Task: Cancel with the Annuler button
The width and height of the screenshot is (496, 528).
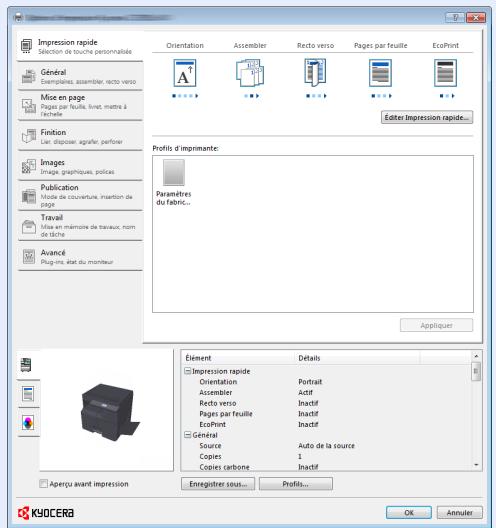Action: 460,513
